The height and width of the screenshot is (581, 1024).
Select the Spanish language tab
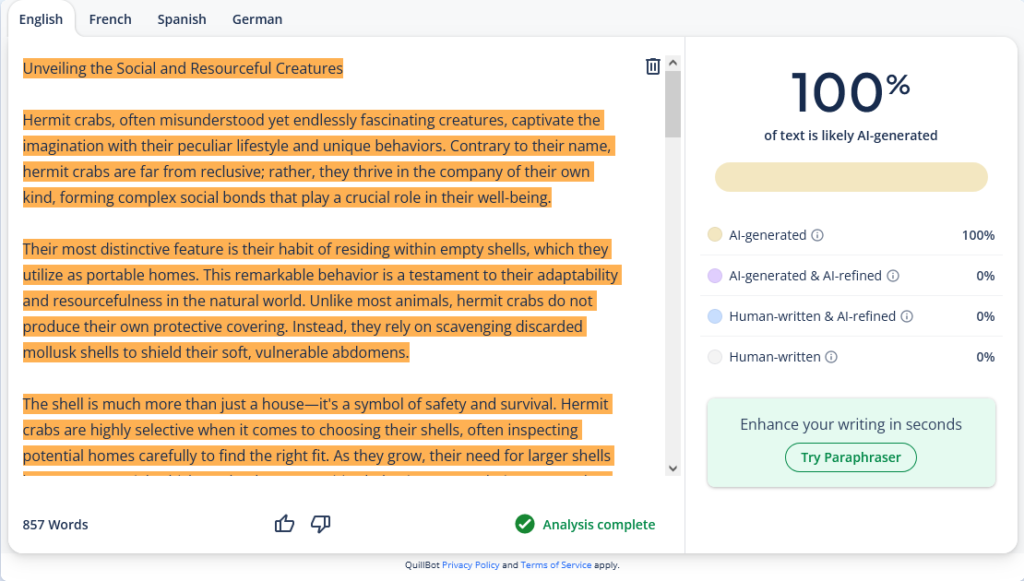coord(181,19)
